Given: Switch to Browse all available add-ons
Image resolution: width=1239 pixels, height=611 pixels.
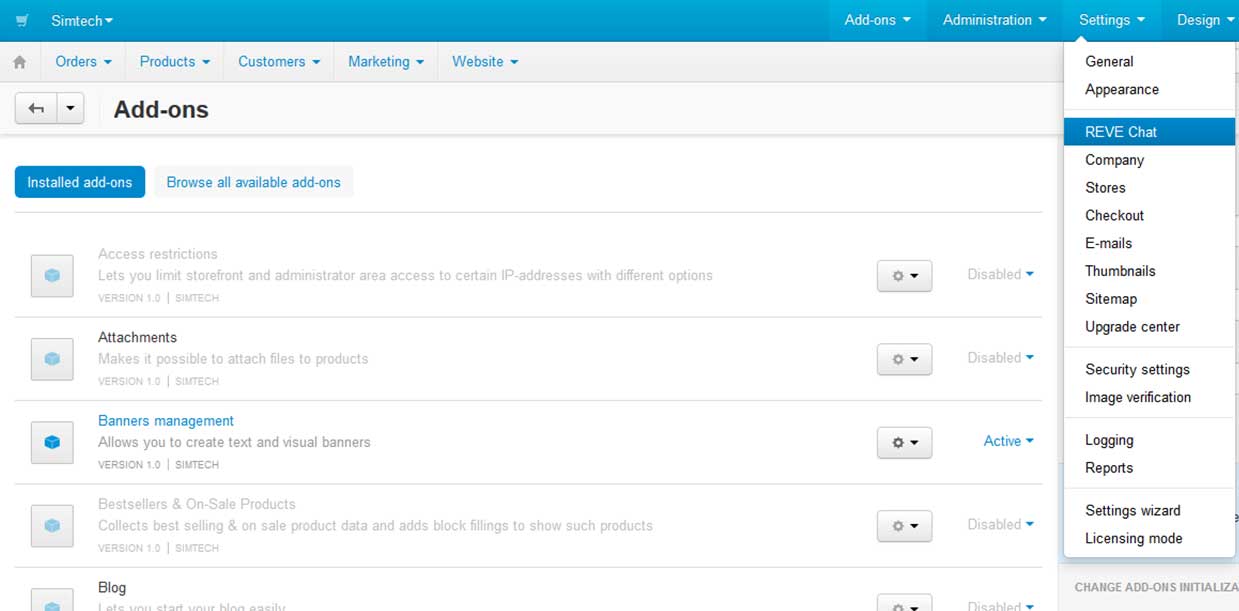Looking at the screenshot, I should [x=253, y=182].
